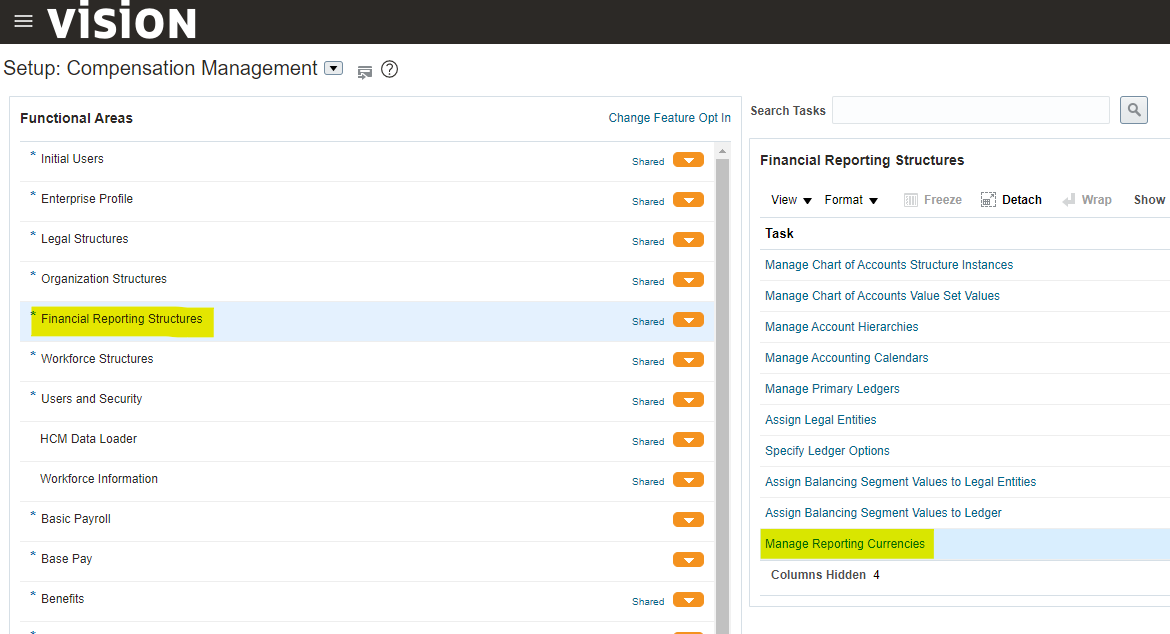Open the hamburger navigation menu
The width and height of the screenshot is (1170, 634).
[x=23, y=21]
